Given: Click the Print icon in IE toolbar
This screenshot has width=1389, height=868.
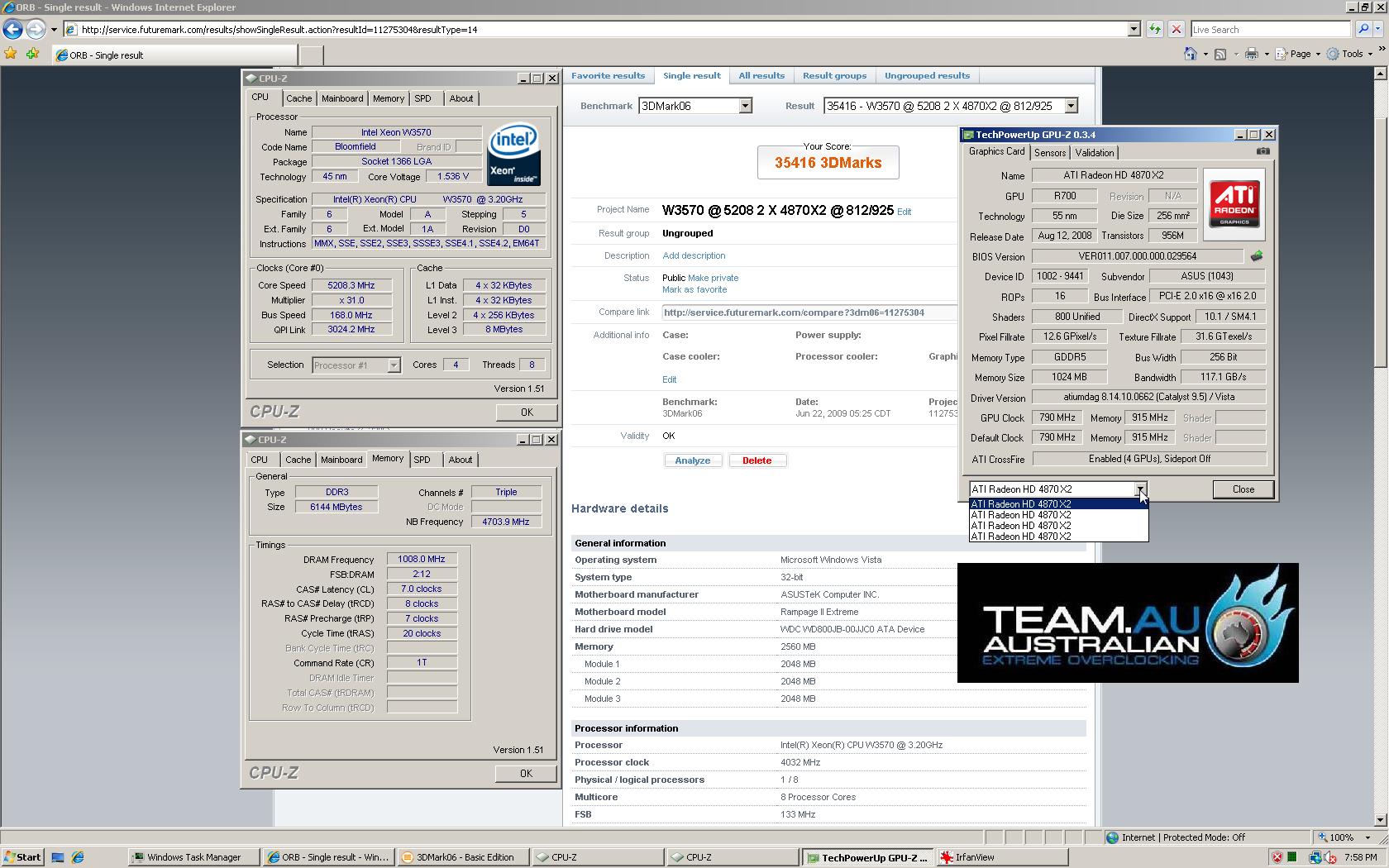Looking at the screenshot, I should [x=1252, y=54].
